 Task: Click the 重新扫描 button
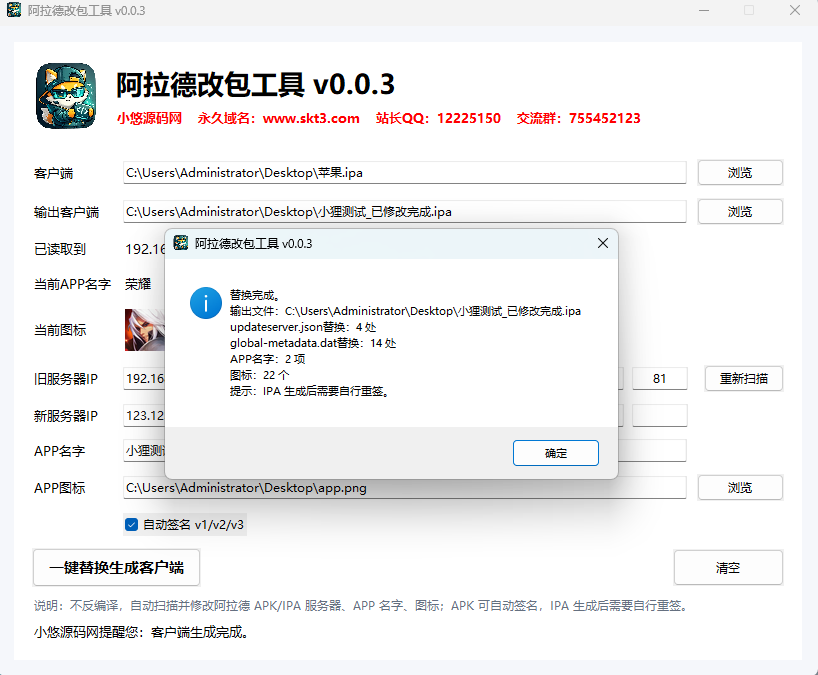[x=743, y=379]
